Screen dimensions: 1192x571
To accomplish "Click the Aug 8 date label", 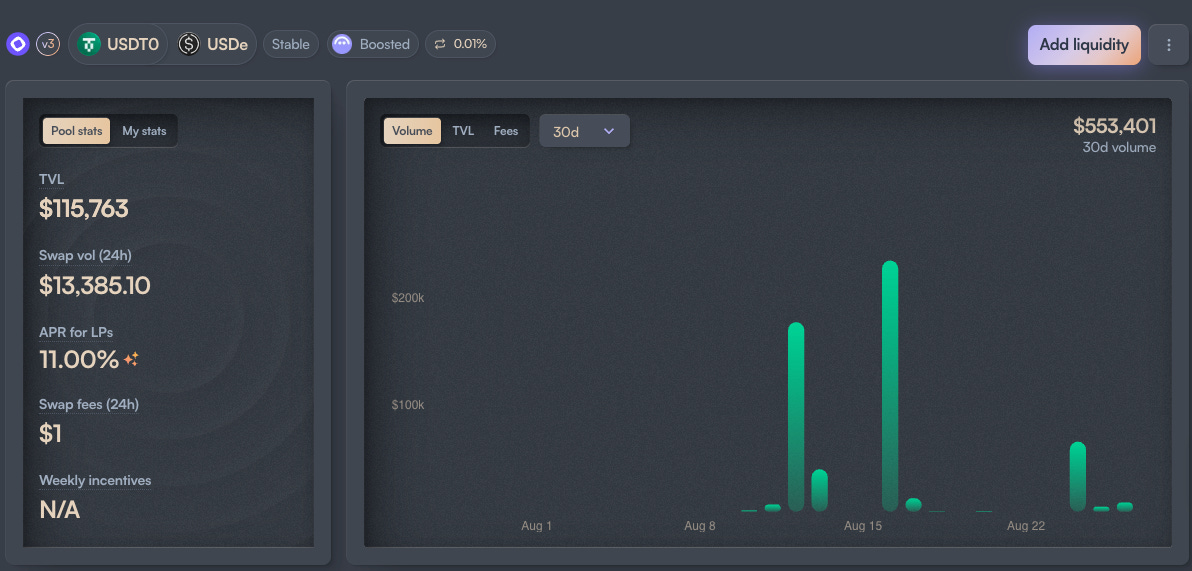I will pos(700,525).
